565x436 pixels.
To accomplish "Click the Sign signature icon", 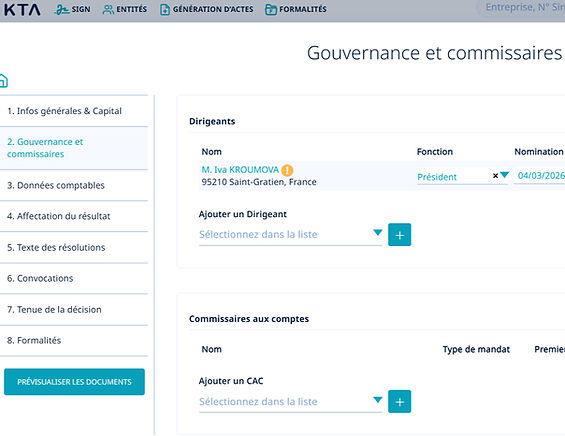I will click(62, 10).
